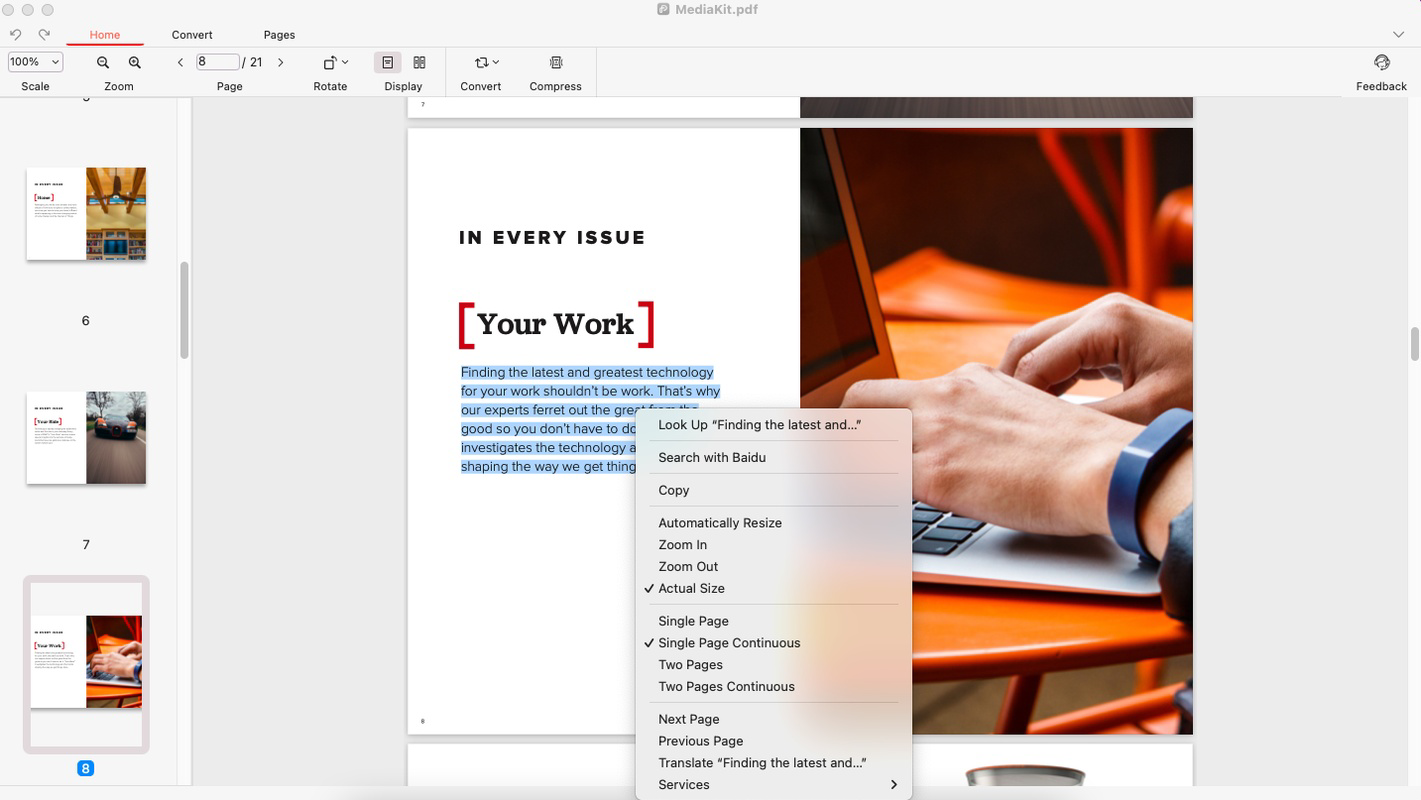Switch to Single Page mode
The image size is (1421, 800).
692,620
